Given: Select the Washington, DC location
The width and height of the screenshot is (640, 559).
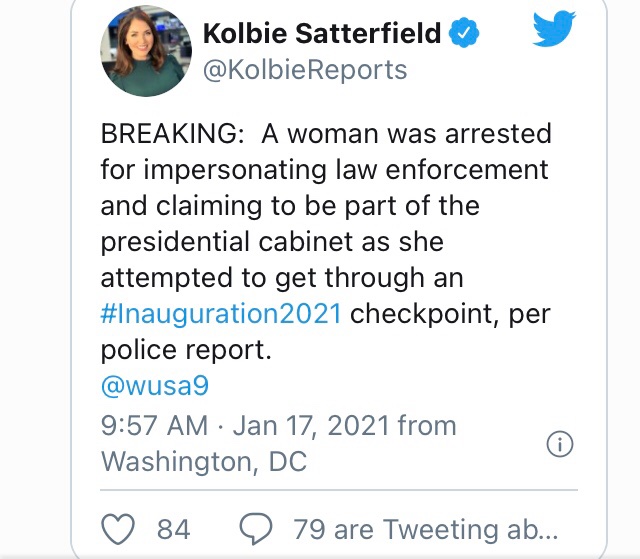Looking at the screenshot, I should click(204, 461).
